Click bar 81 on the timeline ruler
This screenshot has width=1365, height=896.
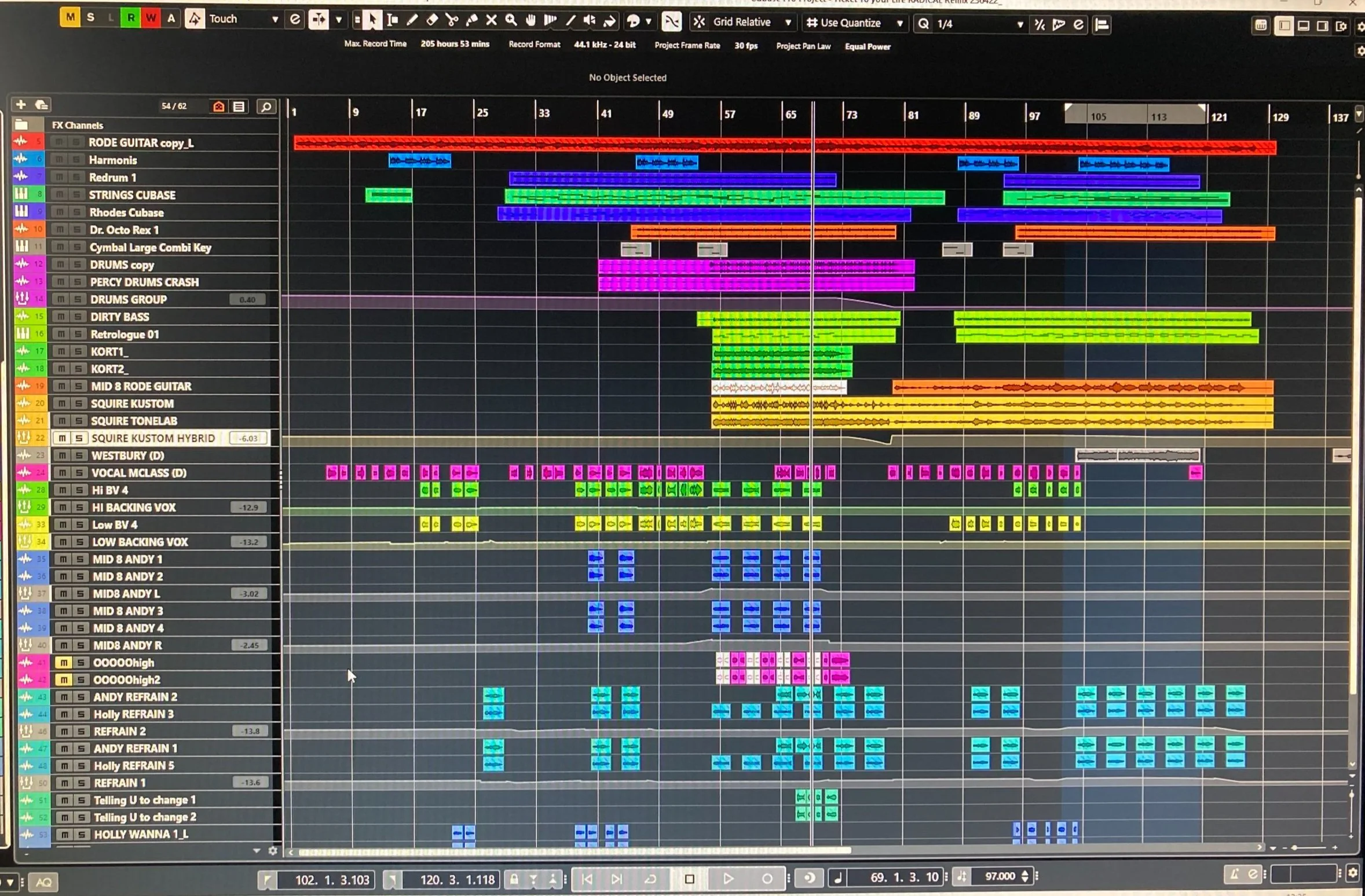pyautogui.click(x=912, y=115)
